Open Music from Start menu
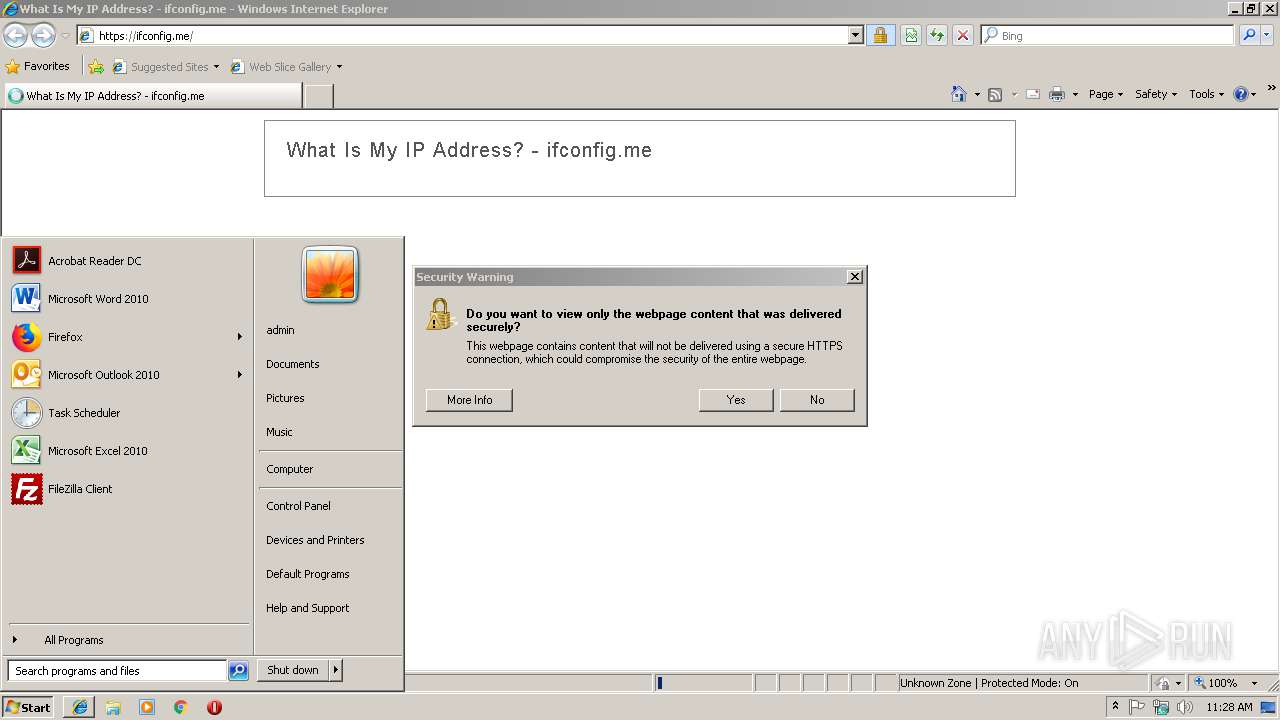 (279, 432)
